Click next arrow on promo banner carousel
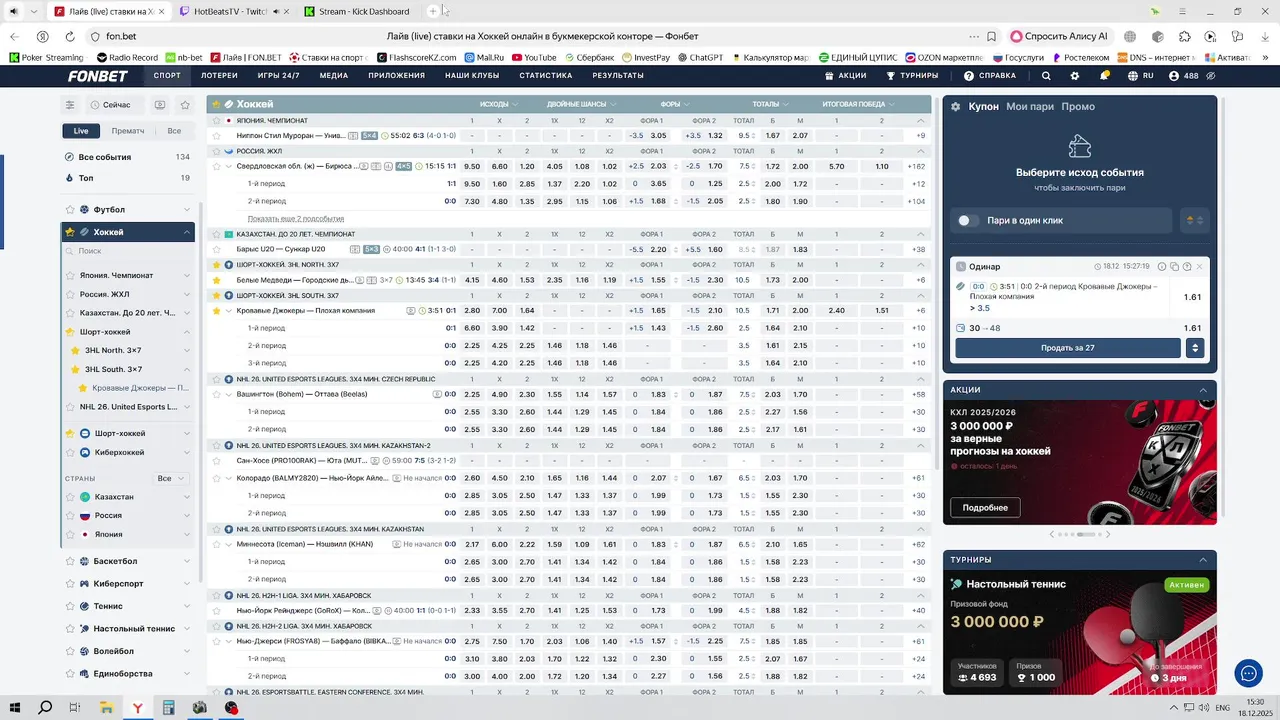Image resolution: width=1280 pixels, height=720 pixels. point(1107,534)
